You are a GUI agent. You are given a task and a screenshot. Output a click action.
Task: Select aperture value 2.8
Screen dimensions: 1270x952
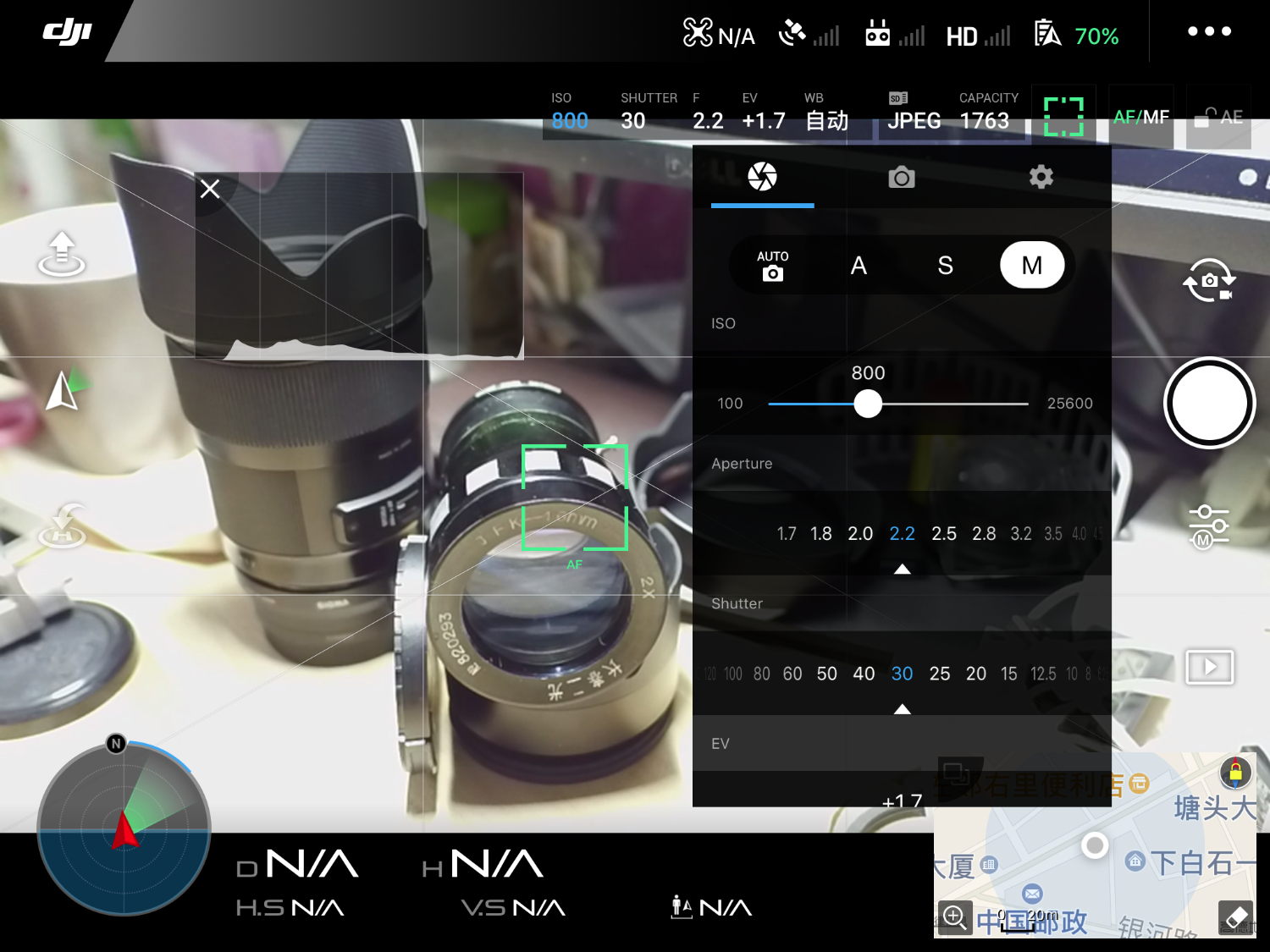984,534
